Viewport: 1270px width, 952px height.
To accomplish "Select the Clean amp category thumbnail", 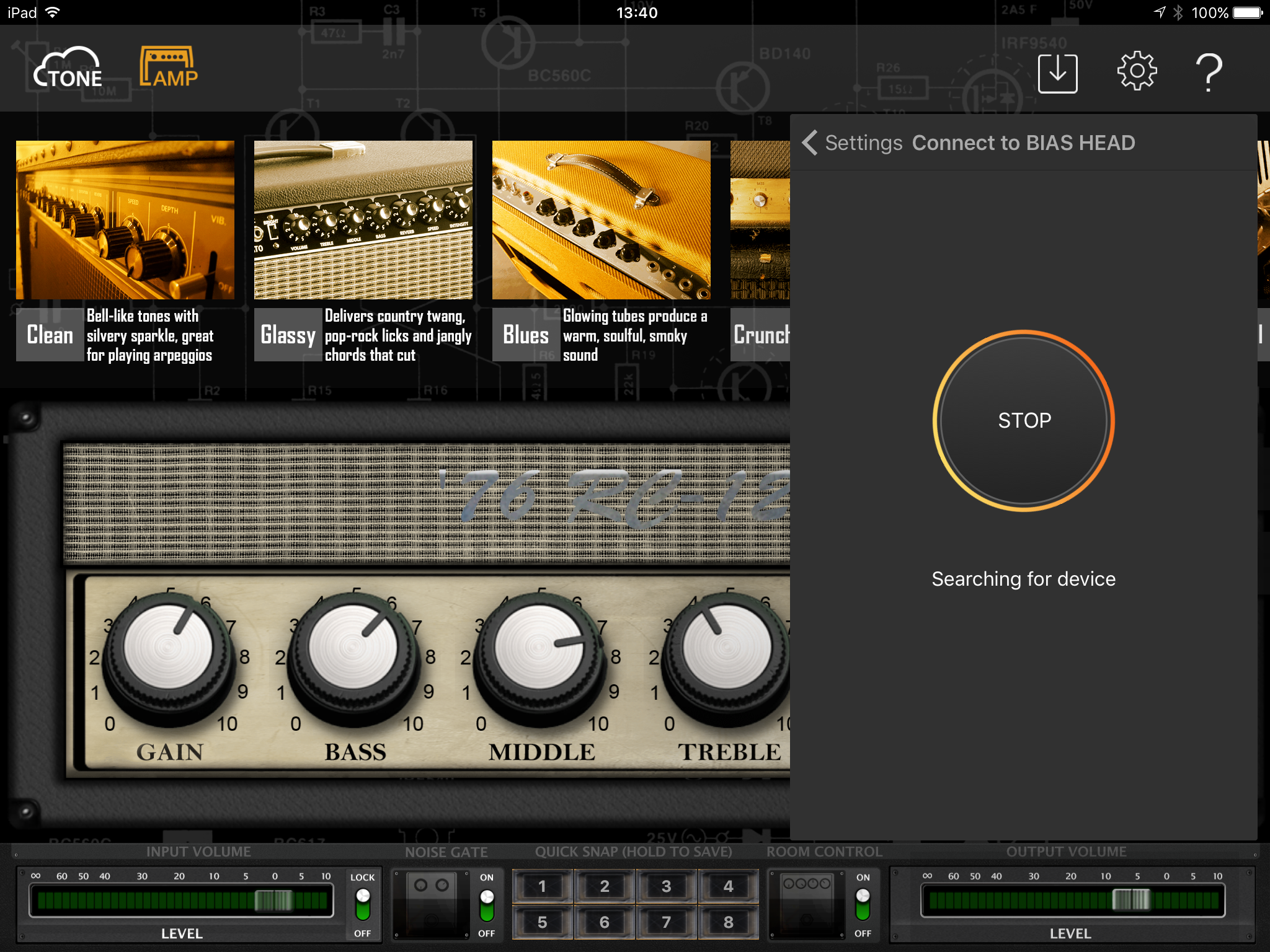I will coord(125,220).
